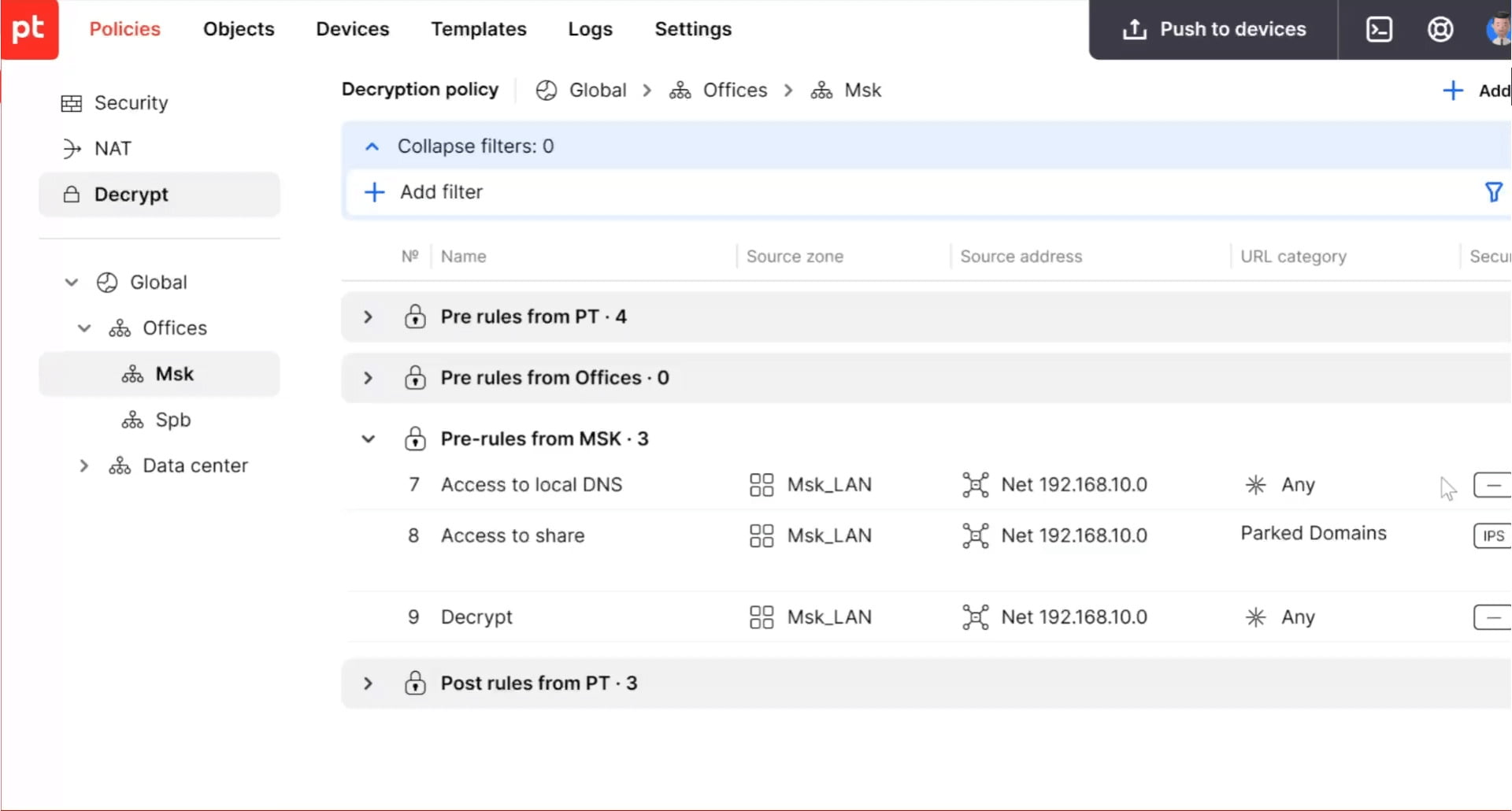Open the terminal console icon
Screen dimensions: 1512x811
point(1379,29)
